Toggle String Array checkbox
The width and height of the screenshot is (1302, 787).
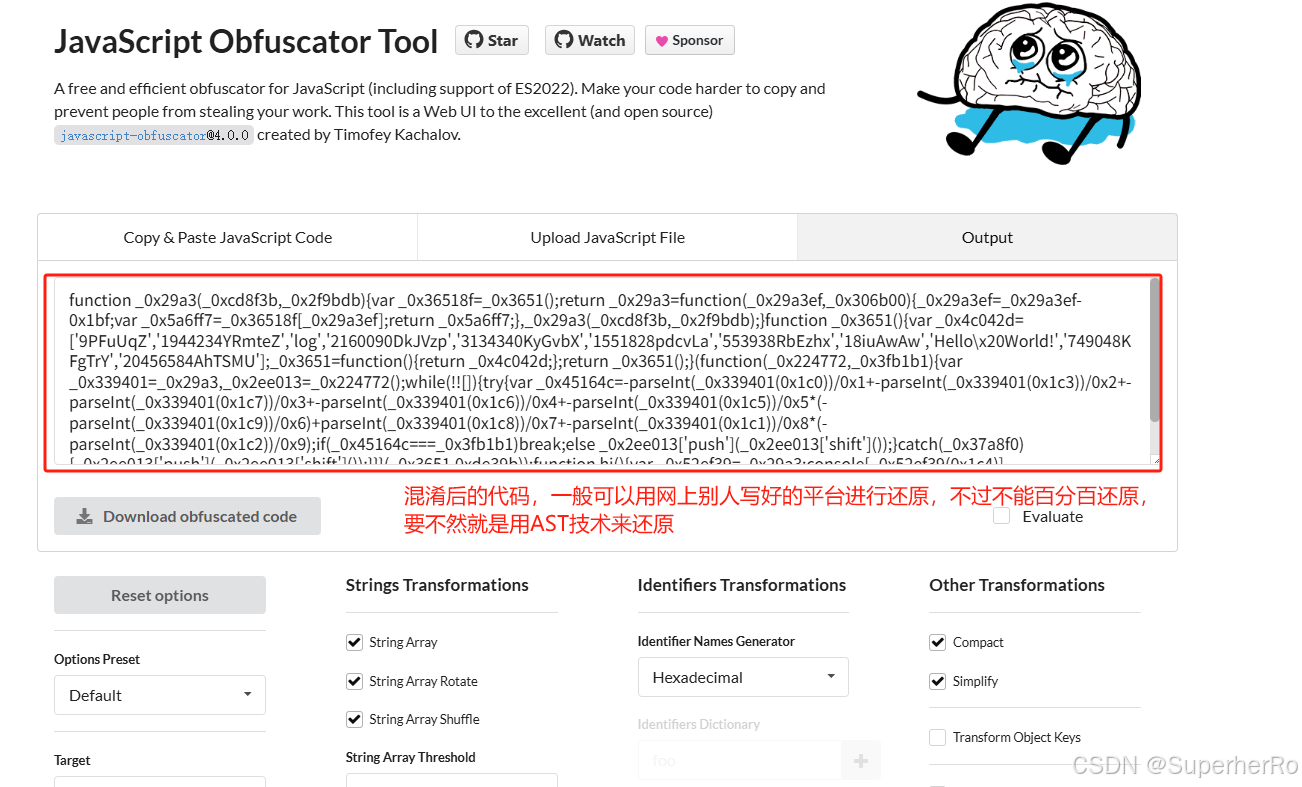354,642
